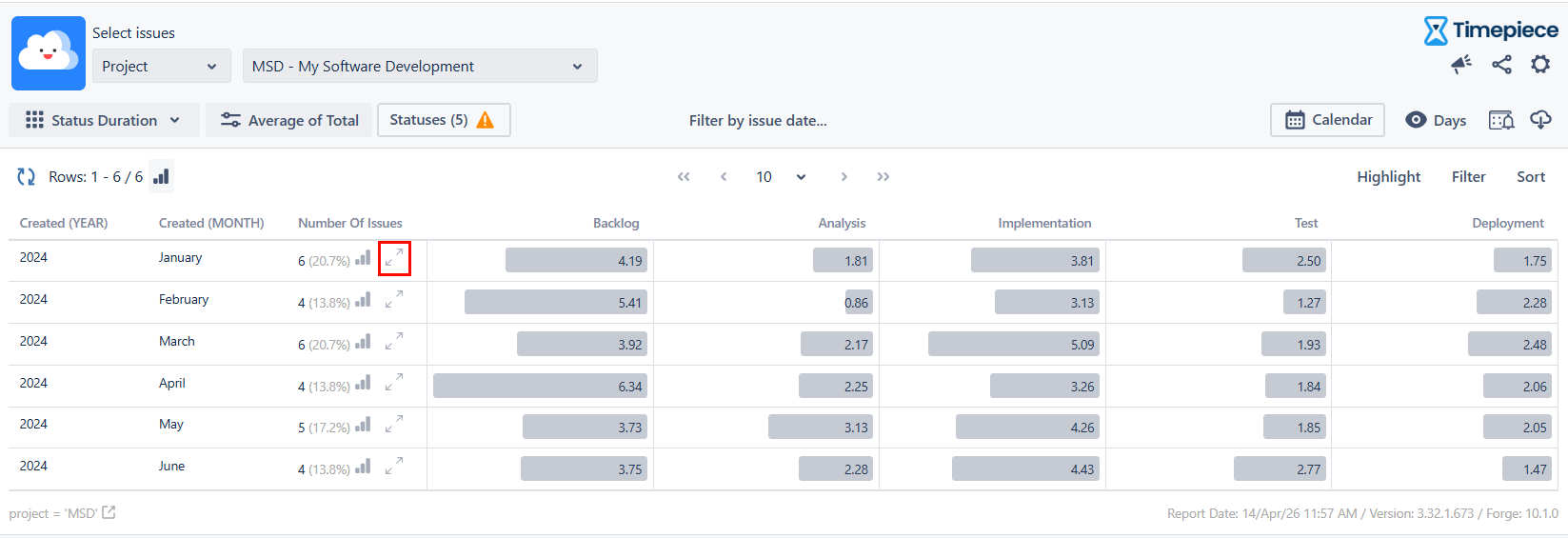The height and width of the screenshot is (538, 1568).
Task: Open the share report icon
Action: click(x=1501, y=64)
